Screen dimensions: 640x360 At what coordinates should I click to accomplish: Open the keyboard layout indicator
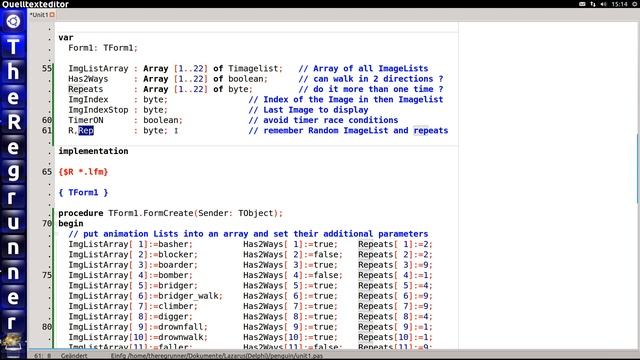click(582, 4)
